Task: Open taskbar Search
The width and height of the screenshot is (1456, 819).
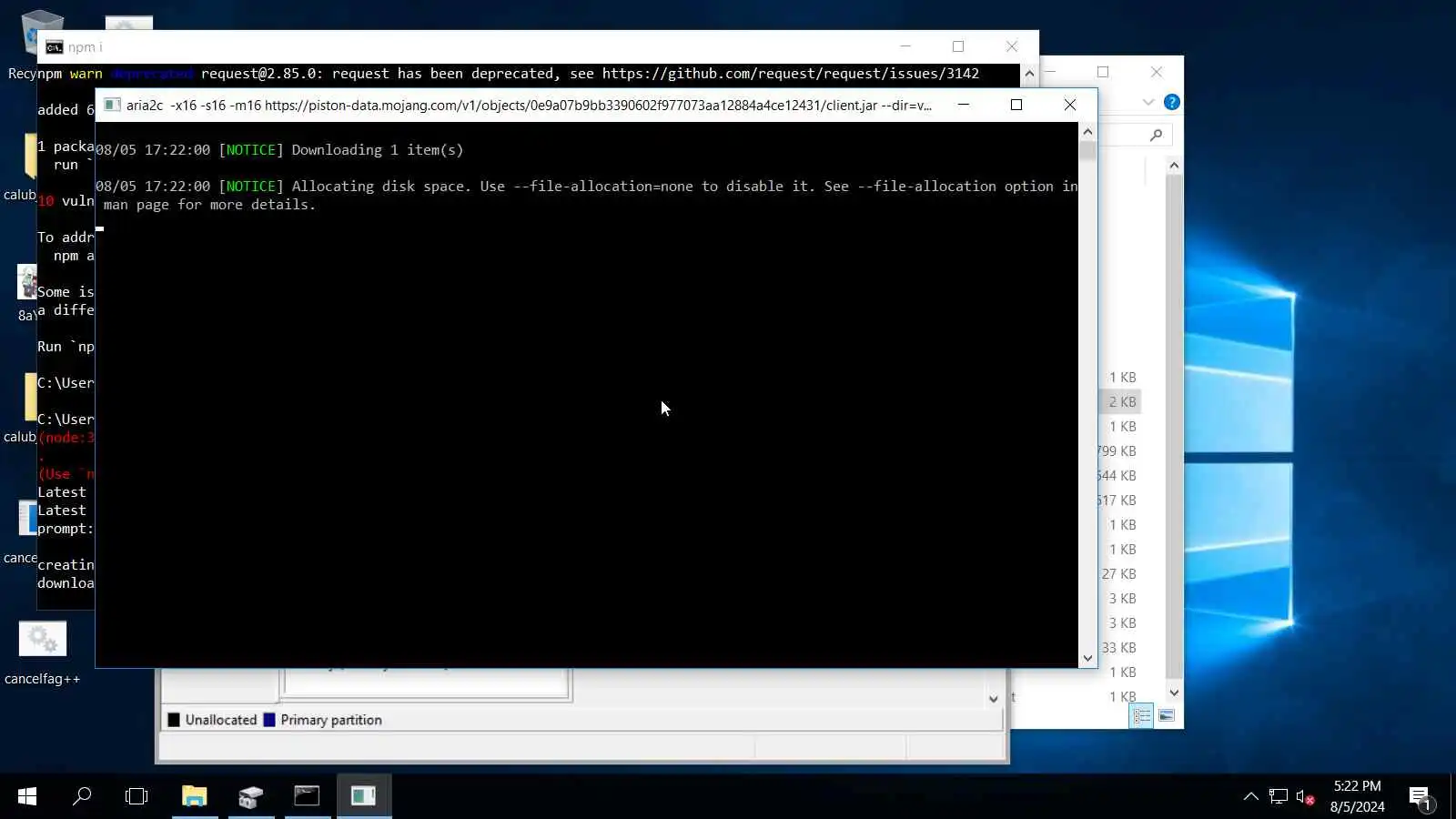Action: [82, 796]
